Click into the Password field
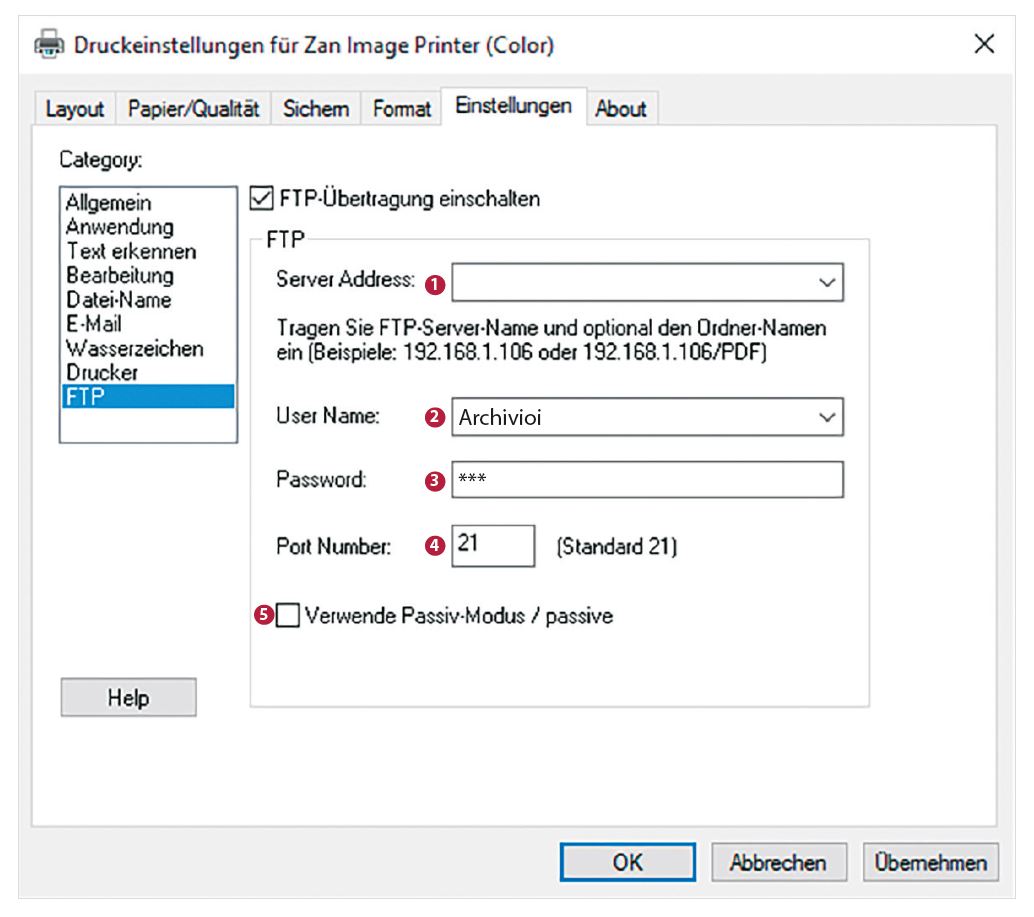Image resolution: width=1034 pixels, height=917 pixels. pyautogui.click(x=647, y=479)
